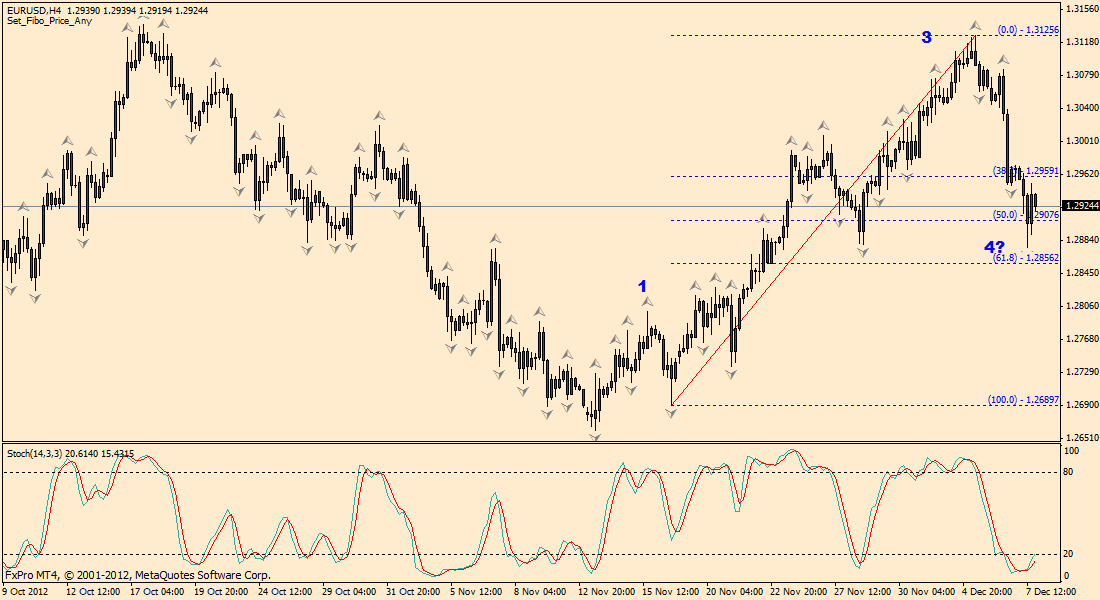Click the up fractal arrow at the 1.31256 high
Viewport: 1100px width, 600px height.
coord(975,27)
